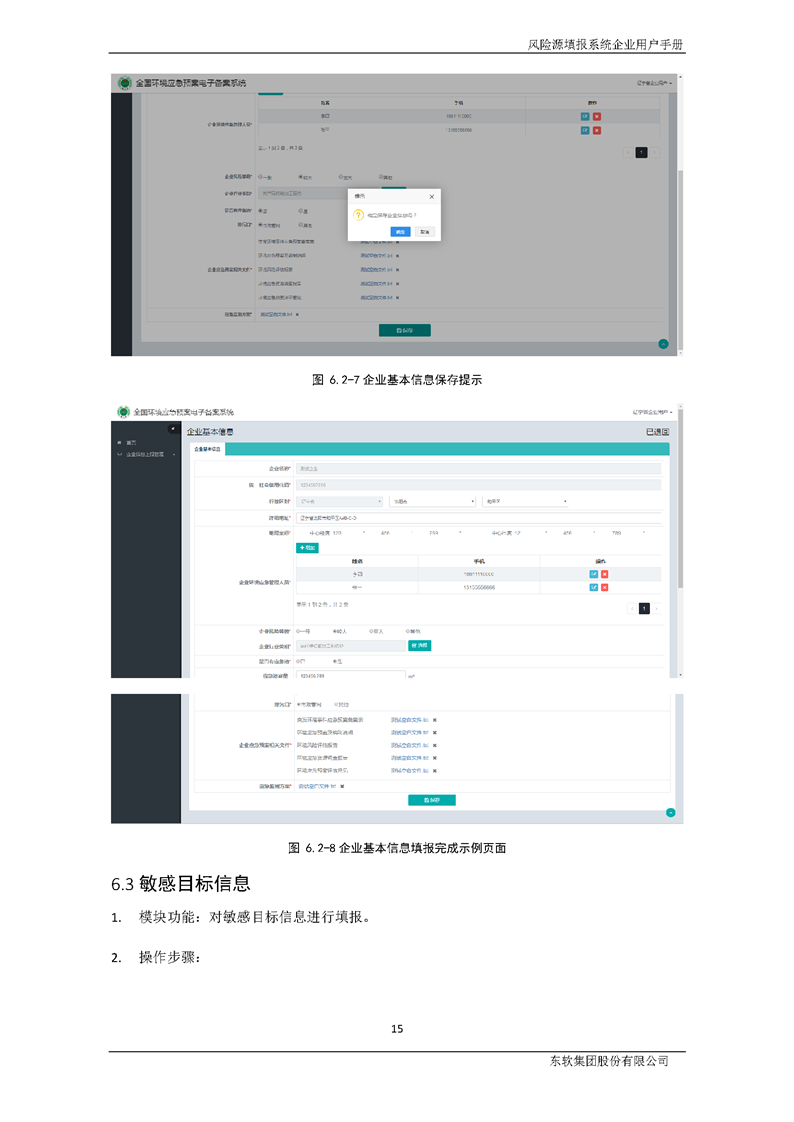Click edit icon in second contact row, Figure 6.2-7
The height and width of the screenshot is (1122, 794).
(x=584, y=130)
